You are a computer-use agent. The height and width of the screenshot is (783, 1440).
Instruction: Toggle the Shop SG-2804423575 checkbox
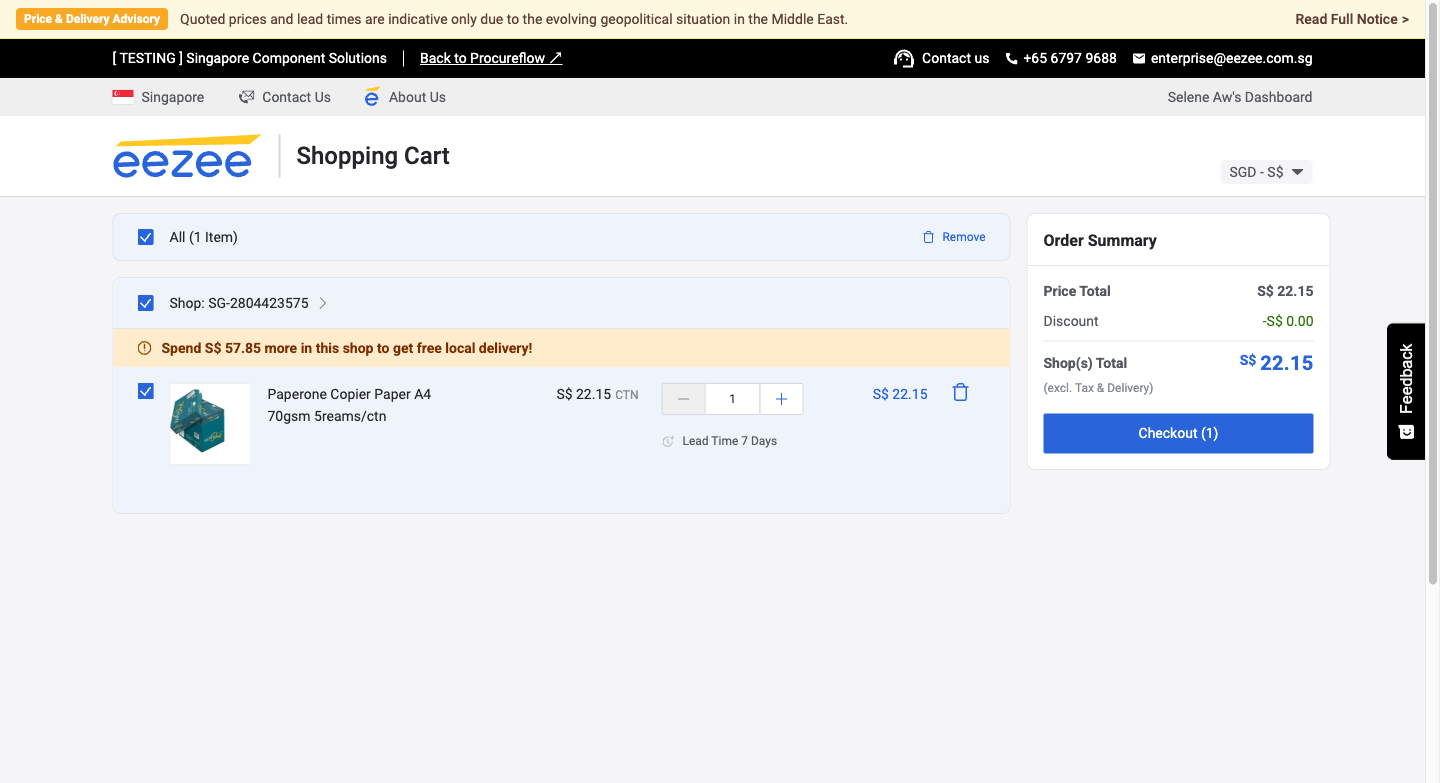[x=146, y=303]
